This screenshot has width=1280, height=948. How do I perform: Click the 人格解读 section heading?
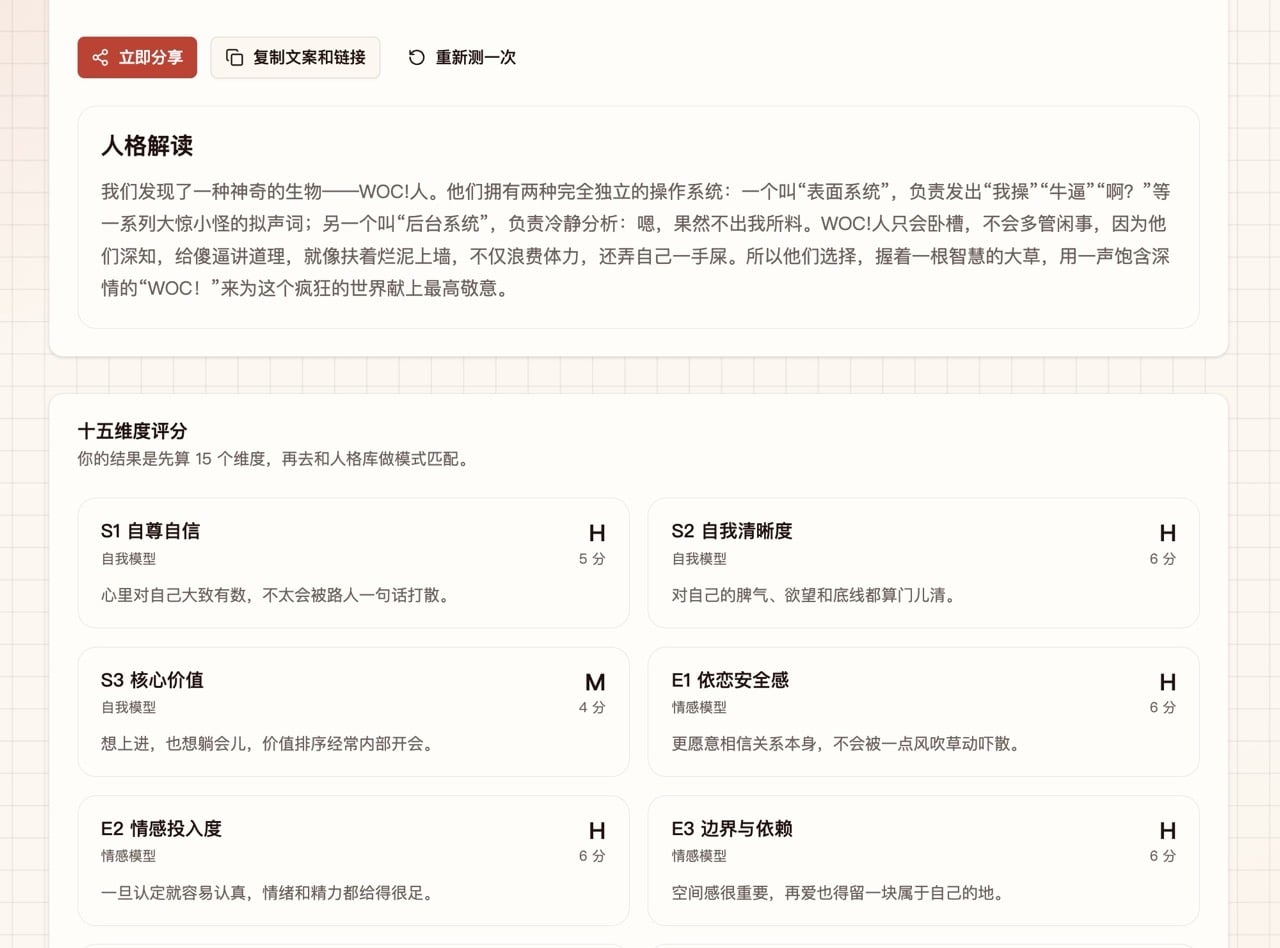pos(146,146)
